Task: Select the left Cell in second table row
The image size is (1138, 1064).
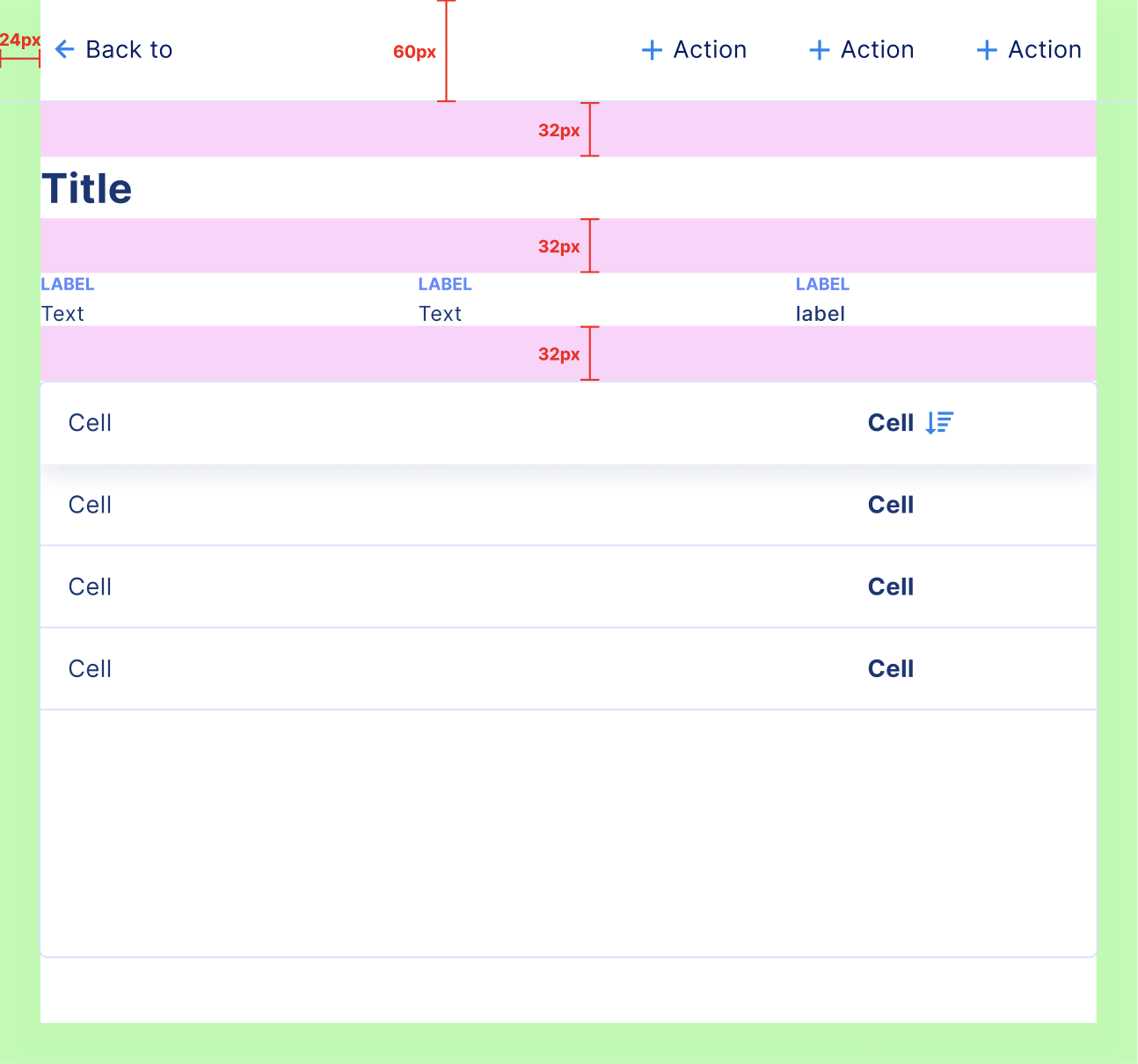Action: [x=90, y=505]
